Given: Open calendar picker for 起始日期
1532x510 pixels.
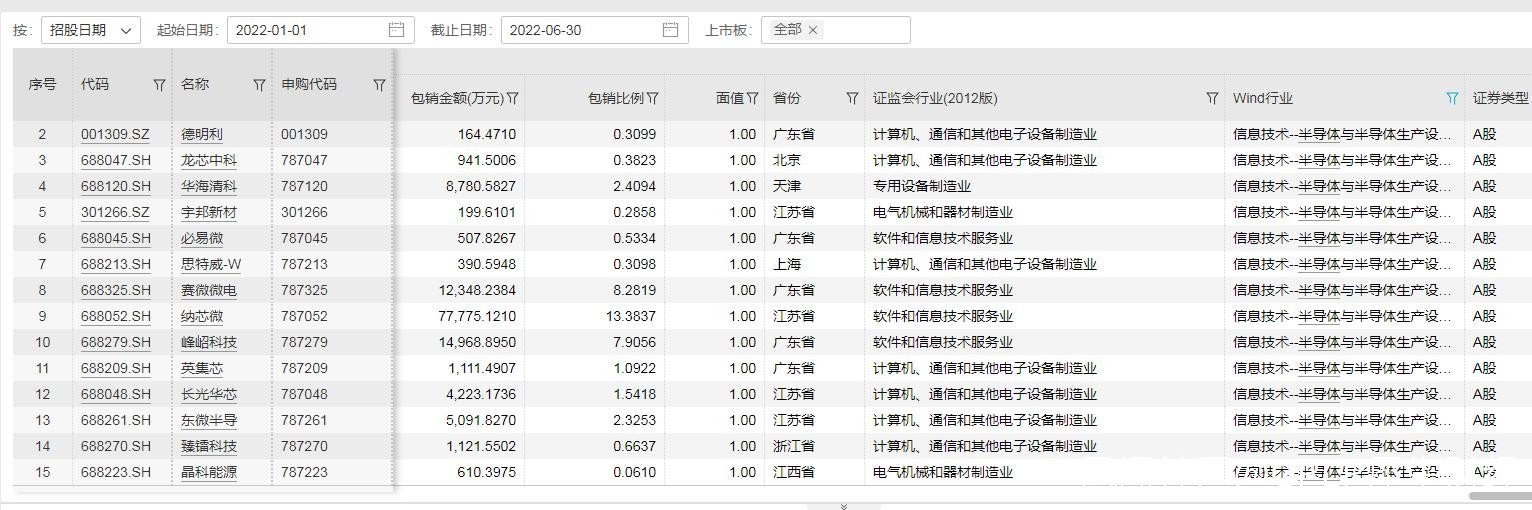Looking at the screenshot, I should (x=396, y=30).
